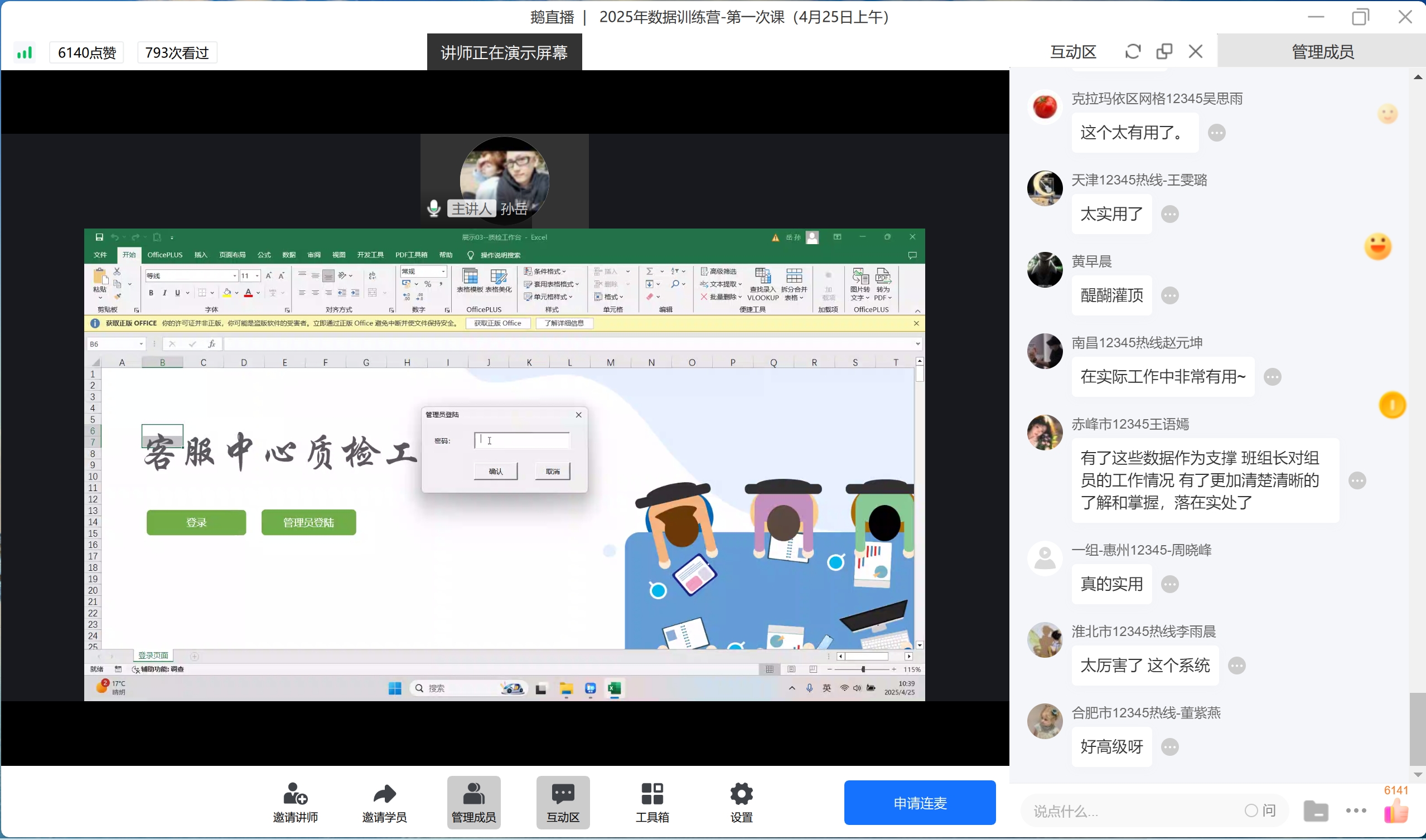Open the folder icon beside chat input
Screen dimensions: 1426x840
pos(1316,811)
